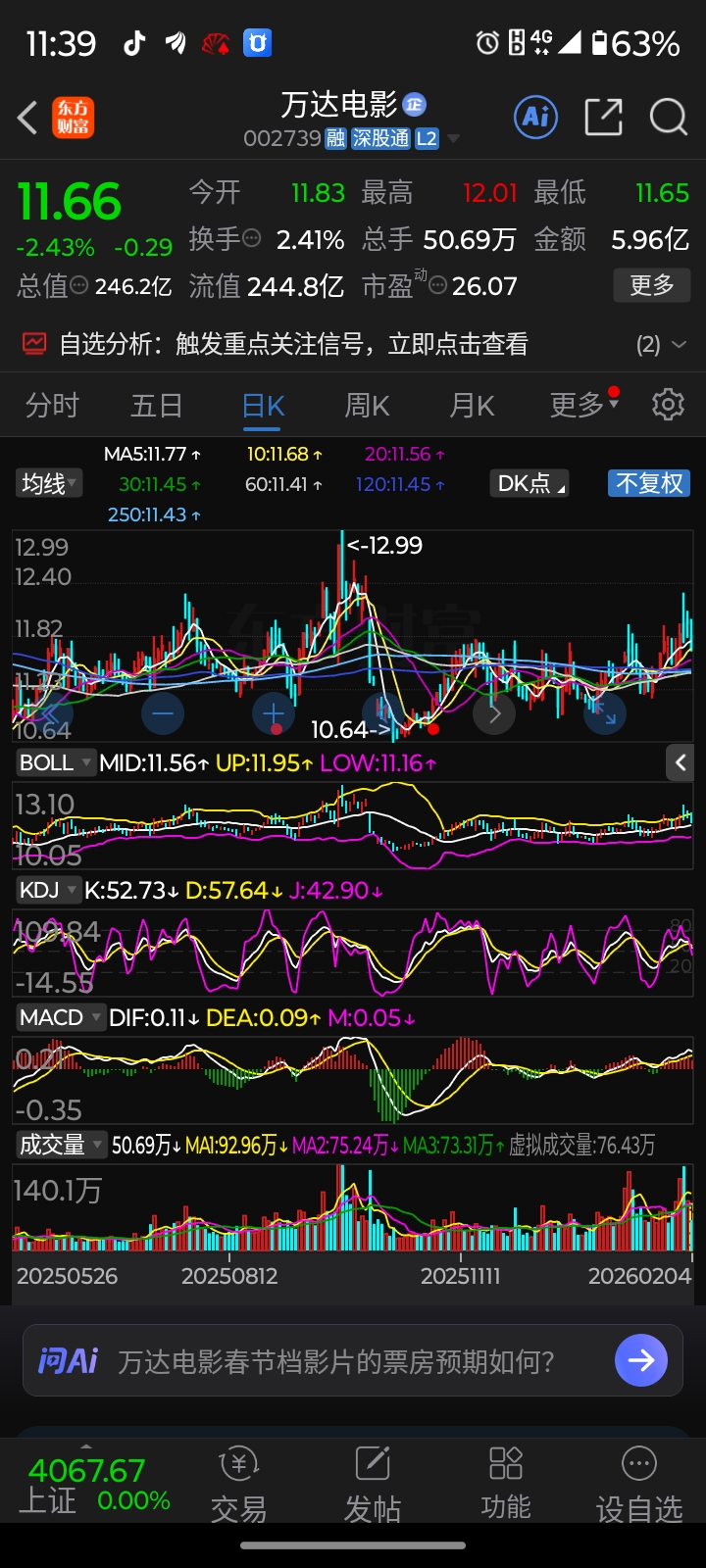Image resolution: width=706 pixels, height=1568 pixels.
Task: Open the search magnifier icon
Action: point(668,118)
